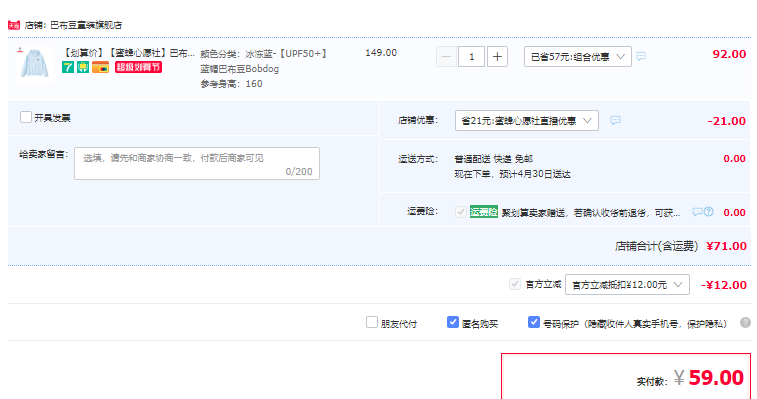Viewport: 757px width, 399px height.
Task: Click the 蓝帽巴布豆Bobdog text
Action: 239,69
